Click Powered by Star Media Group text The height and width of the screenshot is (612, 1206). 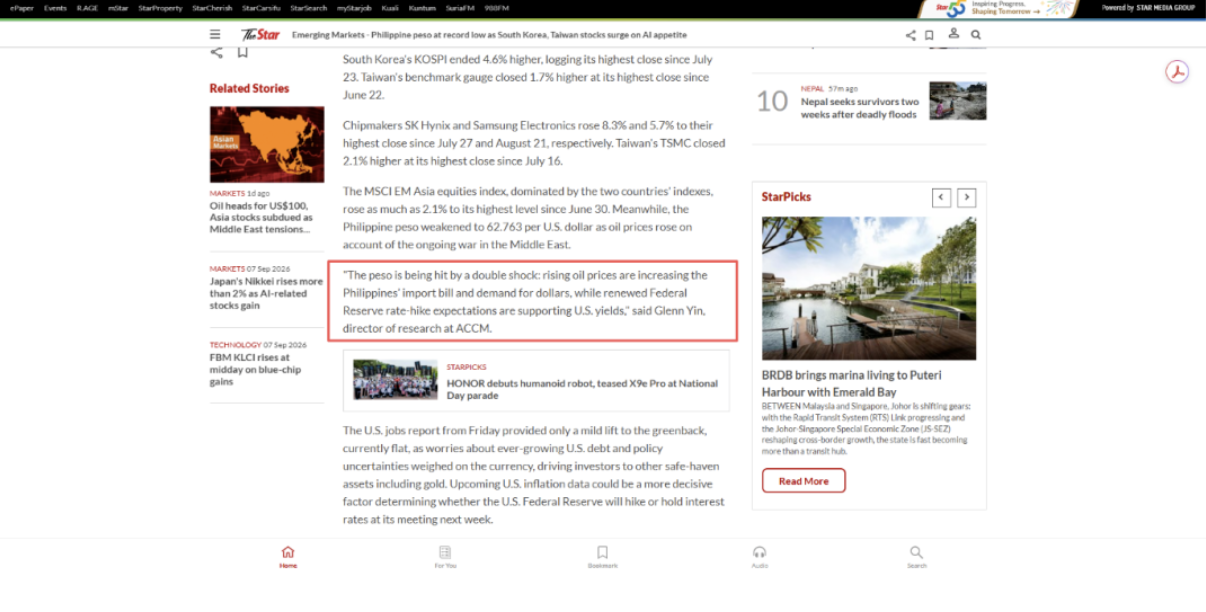pyautogui.click(x=1148, y=8)
